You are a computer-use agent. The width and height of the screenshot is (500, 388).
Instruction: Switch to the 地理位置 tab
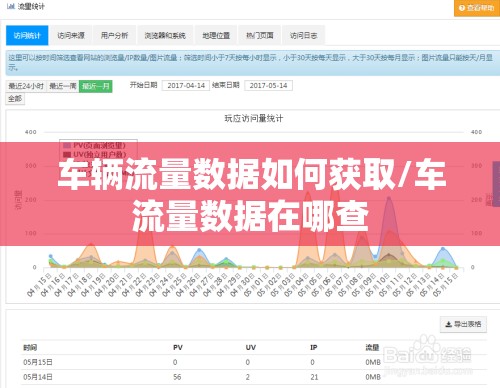[x=216, y=35]
